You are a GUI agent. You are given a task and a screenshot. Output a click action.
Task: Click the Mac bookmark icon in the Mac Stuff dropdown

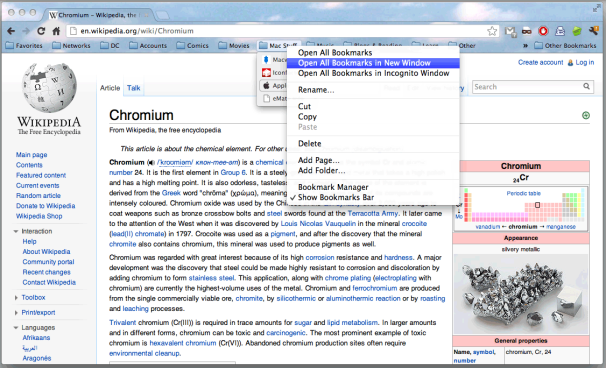pyautogui.click(x=266, y=60)
